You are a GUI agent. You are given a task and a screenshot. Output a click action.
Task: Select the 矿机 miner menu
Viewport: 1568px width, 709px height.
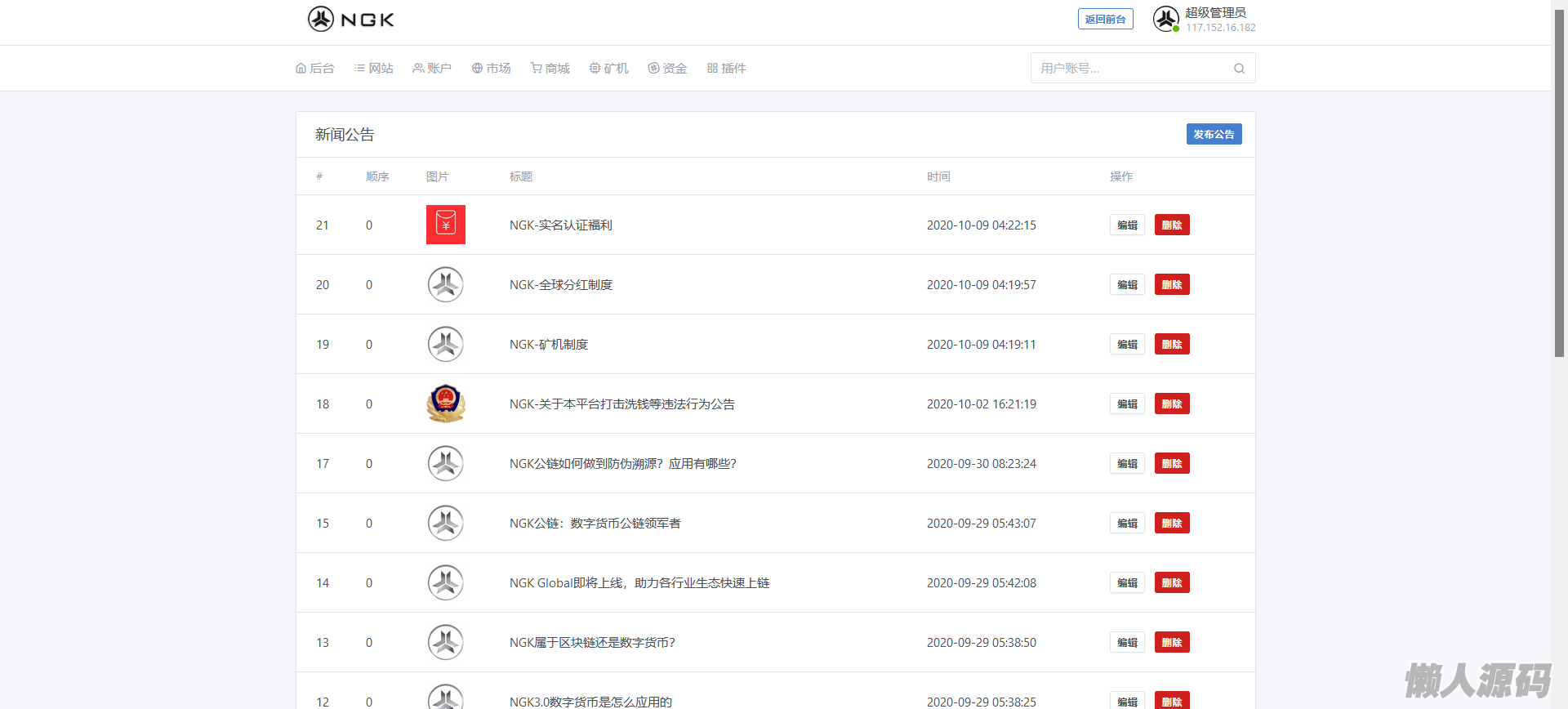click(608, 69)
